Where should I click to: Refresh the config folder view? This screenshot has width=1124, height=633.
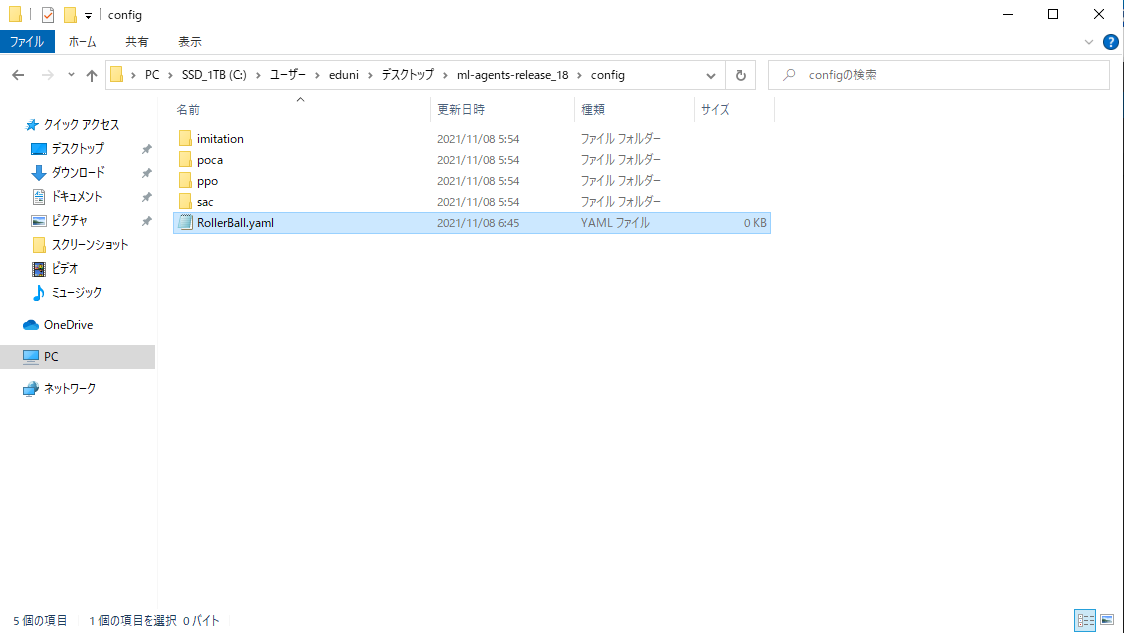point(740,75)
